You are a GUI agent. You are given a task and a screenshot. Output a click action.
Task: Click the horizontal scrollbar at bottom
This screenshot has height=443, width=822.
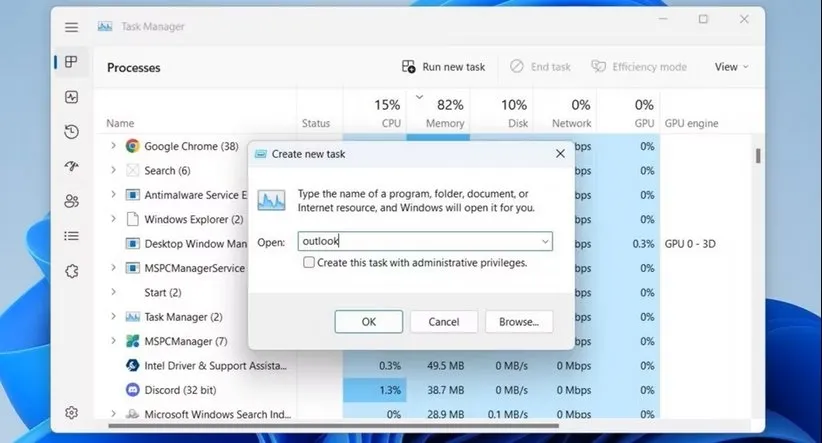333,426
